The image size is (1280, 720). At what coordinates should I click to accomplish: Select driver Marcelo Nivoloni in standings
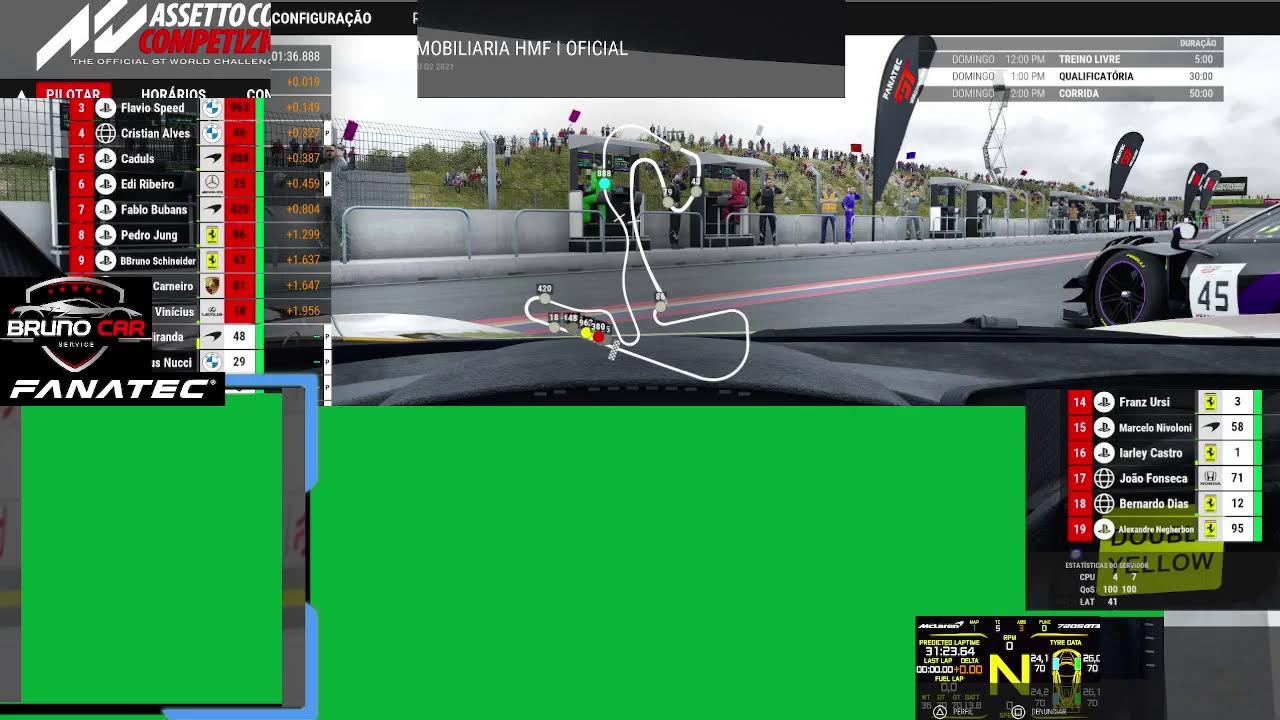pos(1155,428)
